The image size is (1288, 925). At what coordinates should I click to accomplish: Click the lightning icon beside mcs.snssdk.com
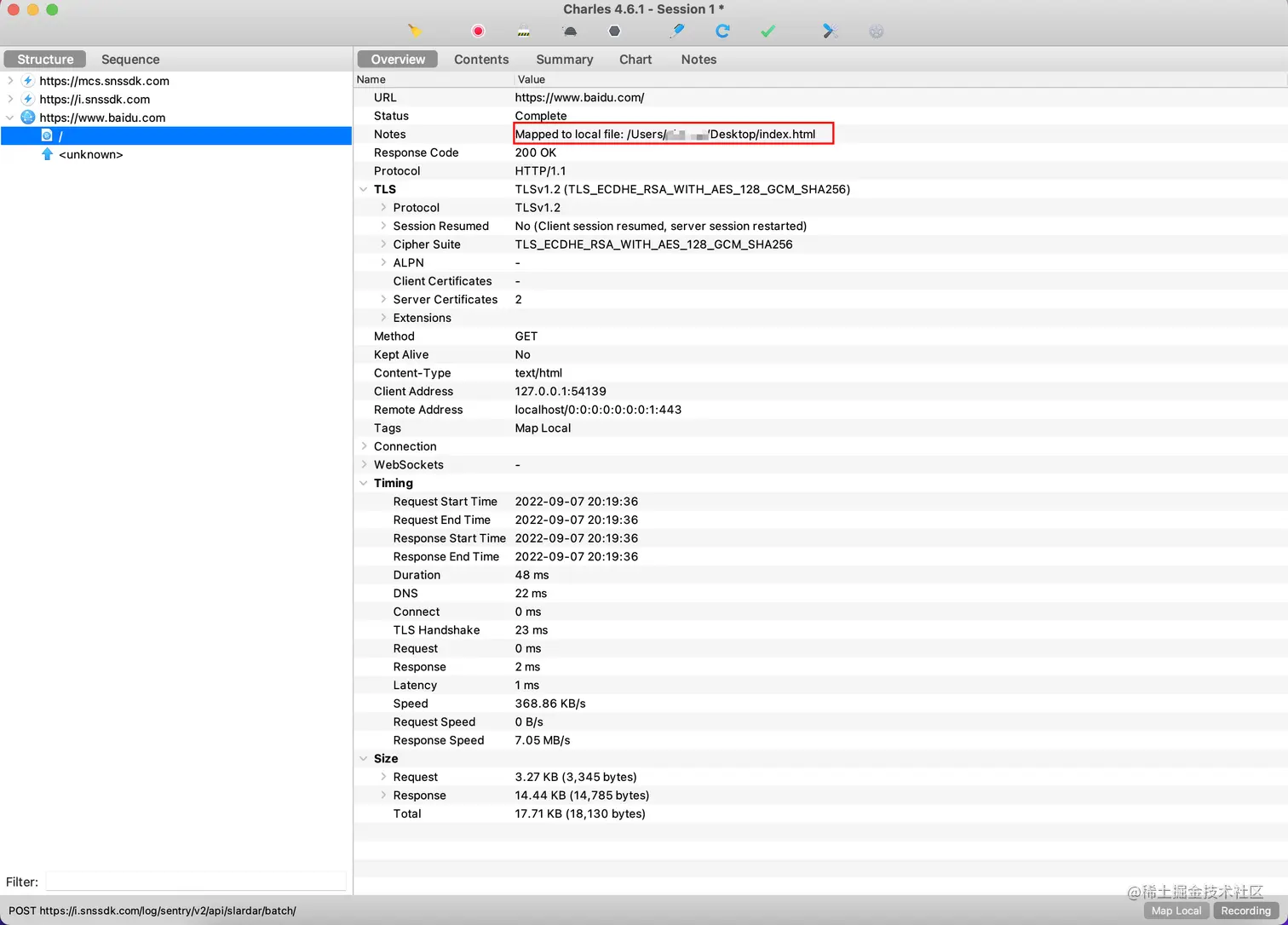pos(28,81)
